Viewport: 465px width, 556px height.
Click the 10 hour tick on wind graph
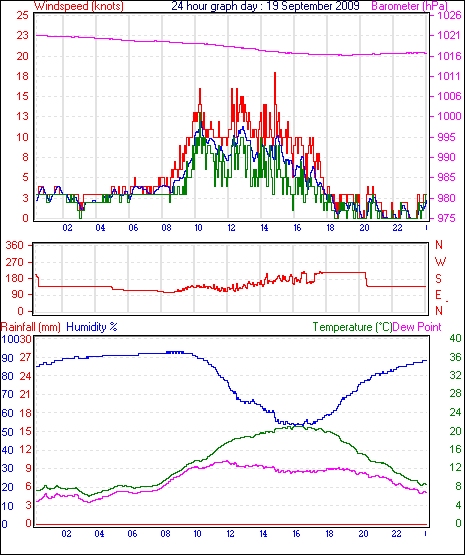[199, 228]
